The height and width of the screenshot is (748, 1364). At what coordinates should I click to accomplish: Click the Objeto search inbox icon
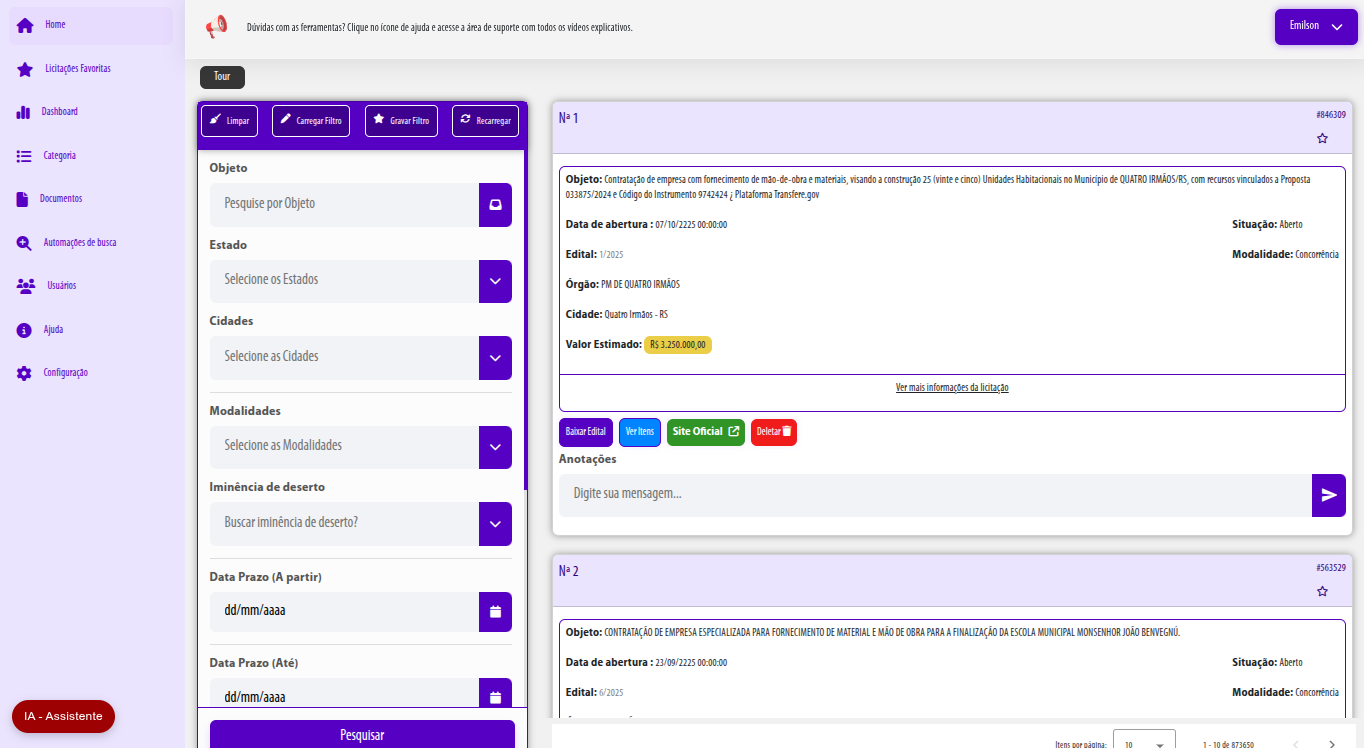click(495, 204)
